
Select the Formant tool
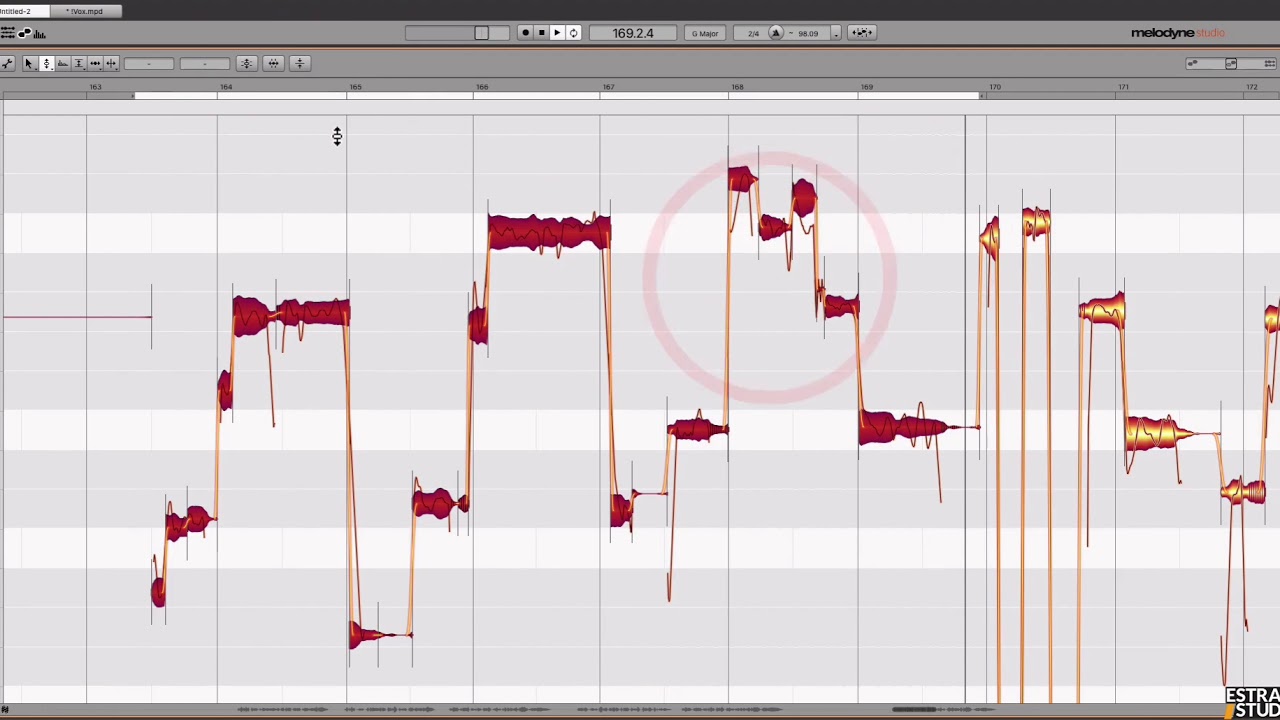pyautogui.click(x=63, y=64)
